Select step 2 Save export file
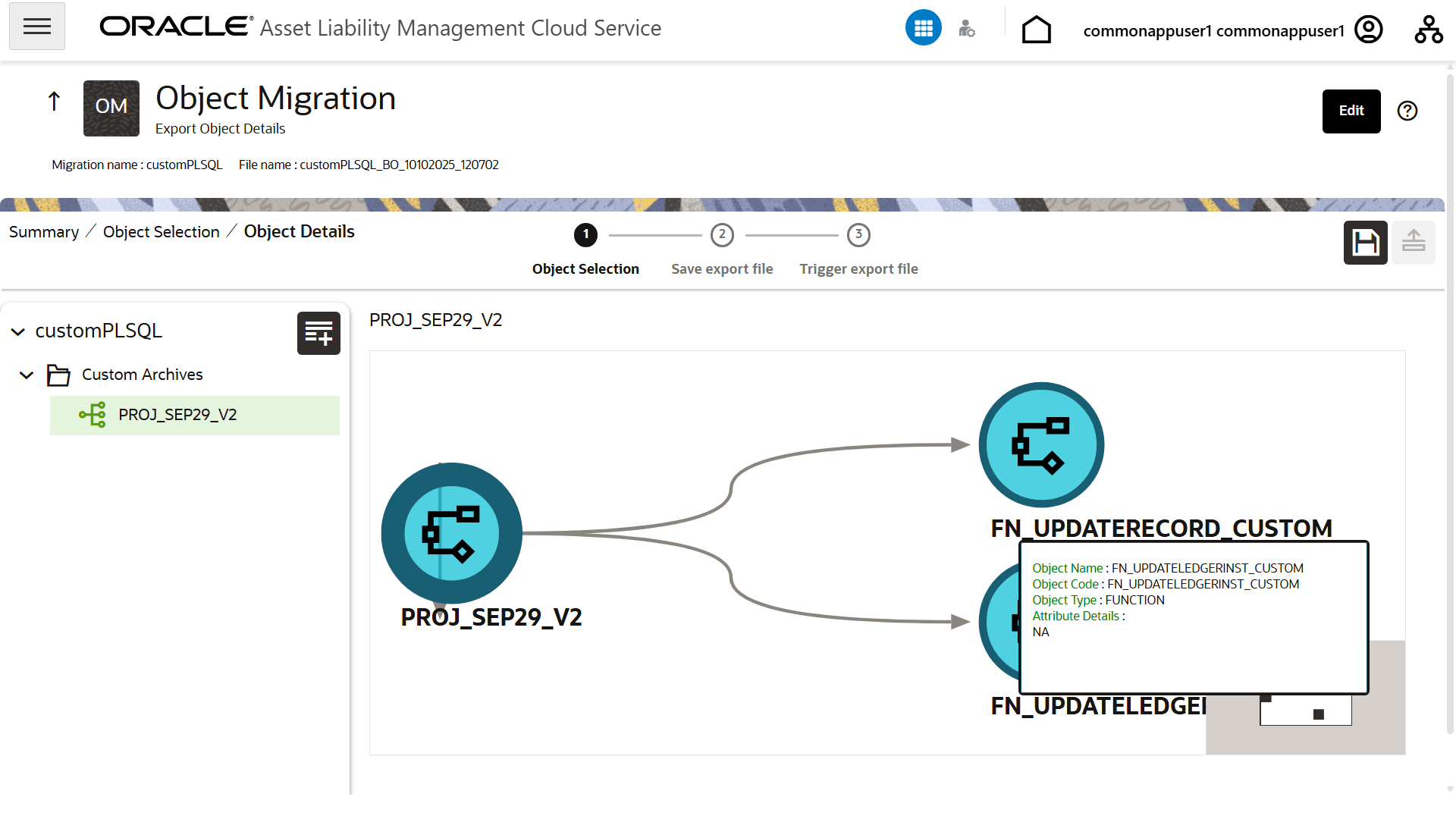 click(x=721, y=235)
